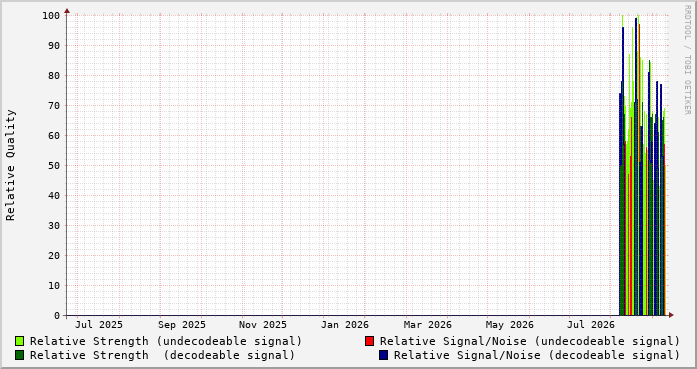The width and height of the screenshot is (697, 369).
Task: Click the Sep 2025 x-axis label
Action: (x=182, y=325)
